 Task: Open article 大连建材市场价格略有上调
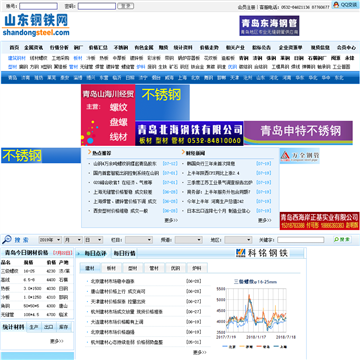click(117, 322)
